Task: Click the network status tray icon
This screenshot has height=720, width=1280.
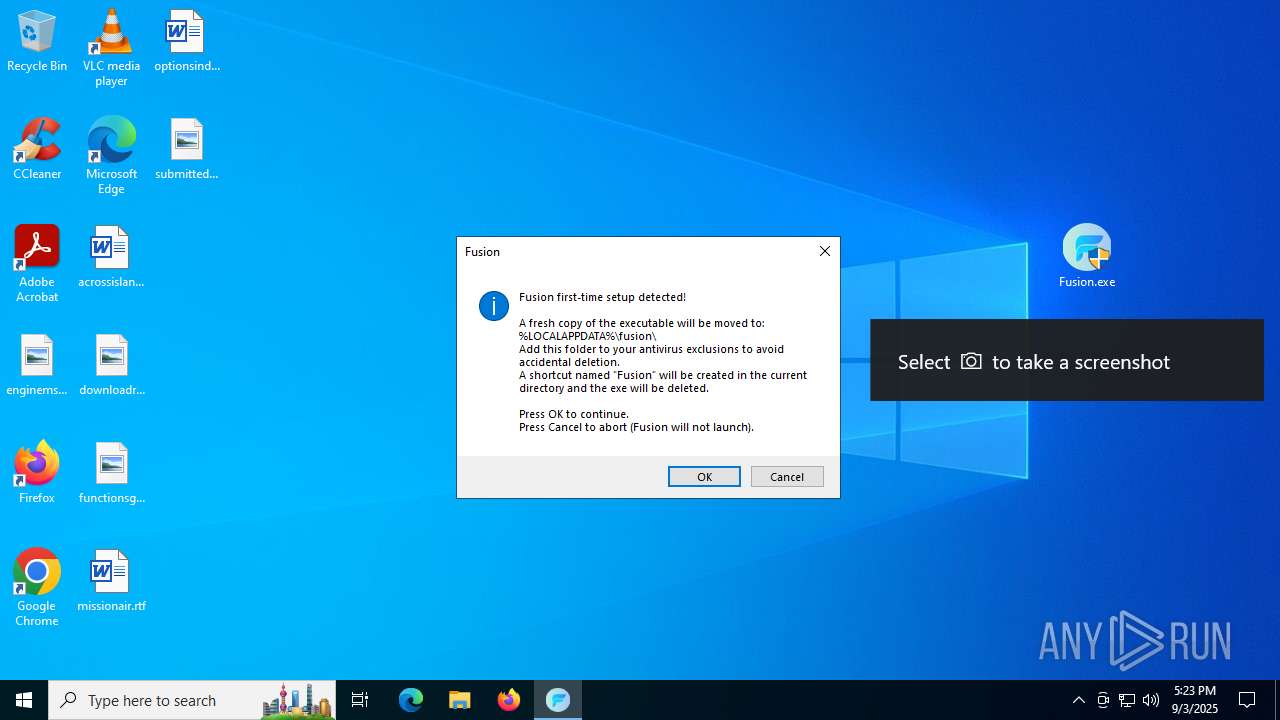Action: tap(1127, 700)
